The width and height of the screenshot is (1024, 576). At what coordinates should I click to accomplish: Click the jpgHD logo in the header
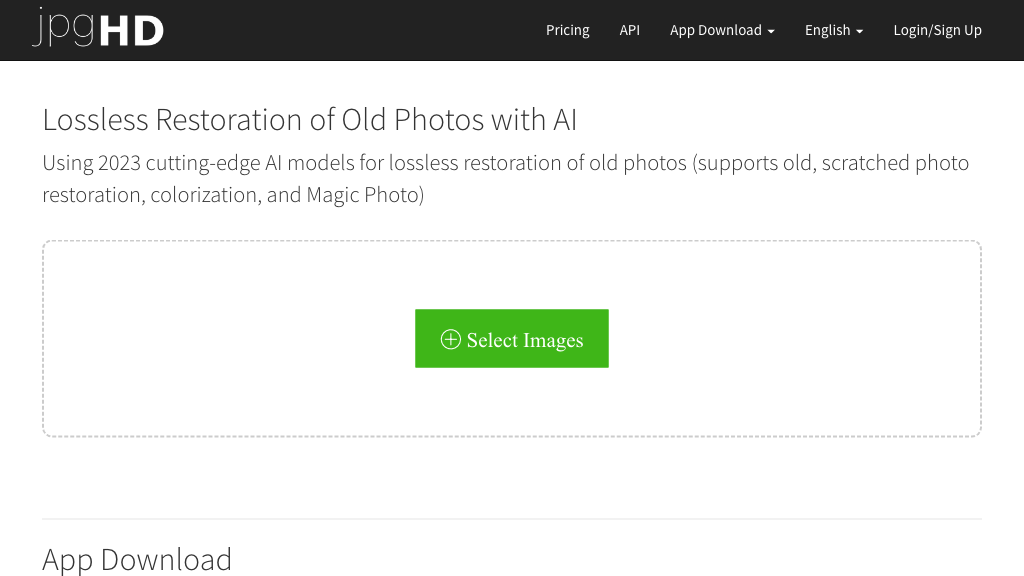[x=98, y=29]
